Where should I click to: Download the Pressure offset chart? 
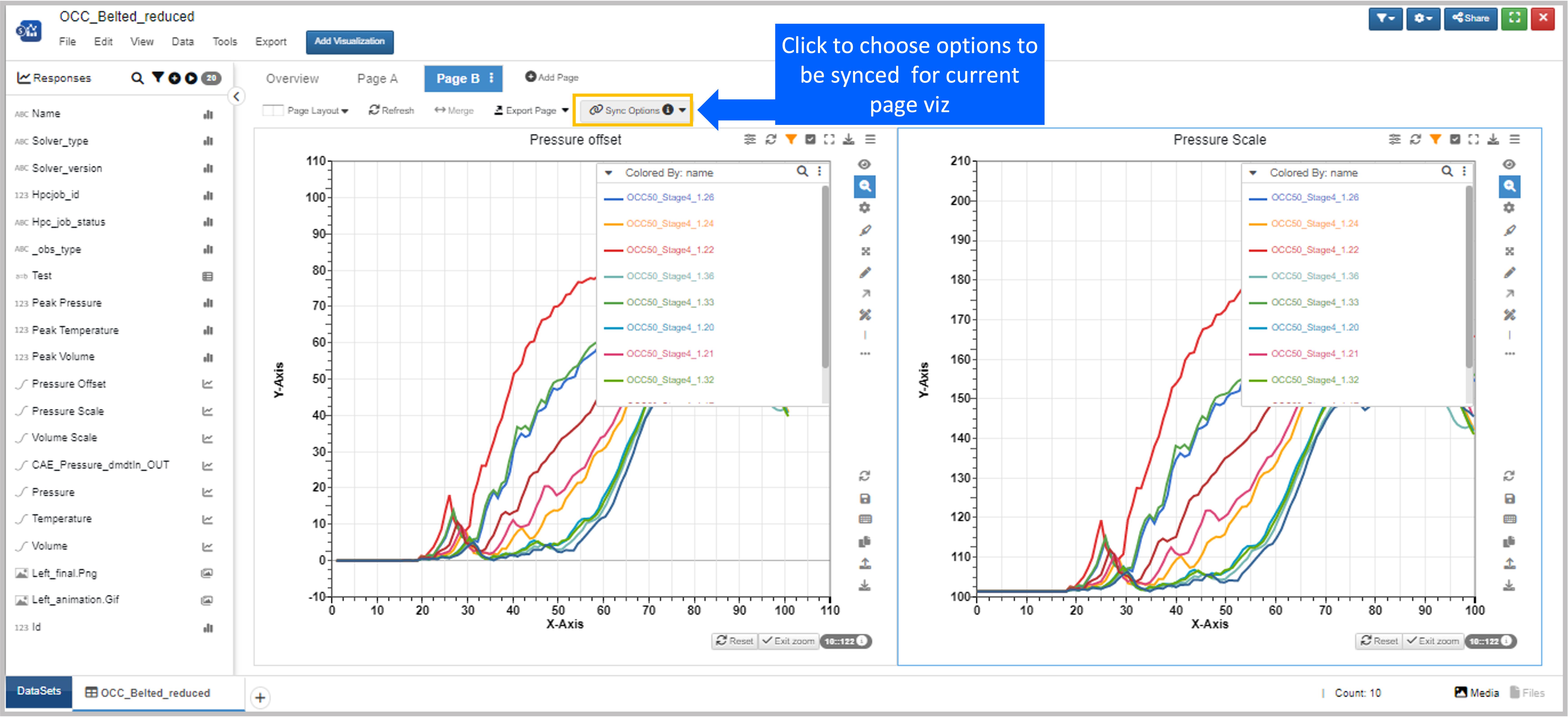849,139
